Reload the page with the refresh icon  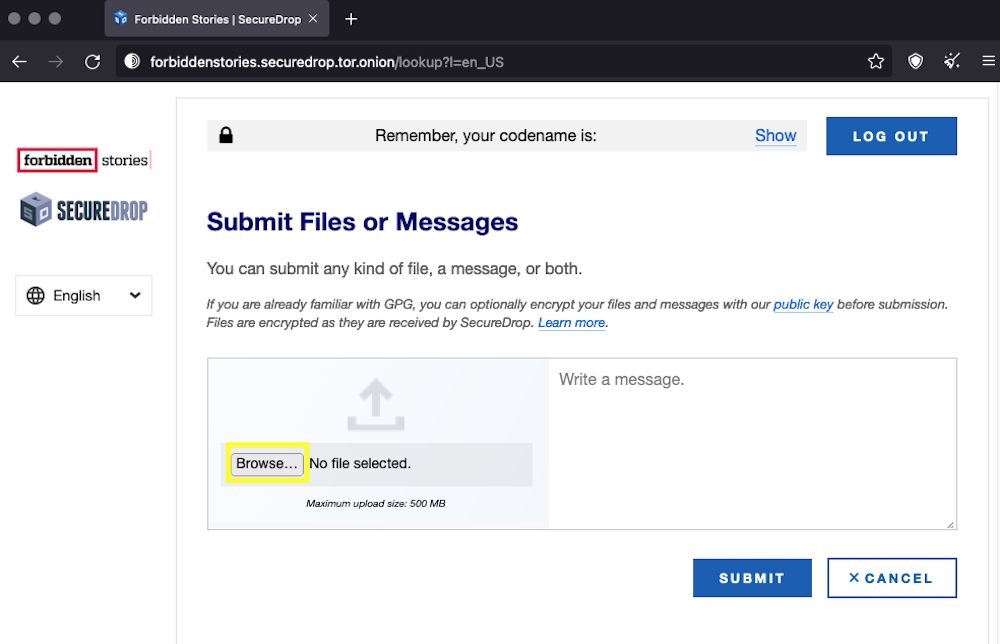point(92,62)
